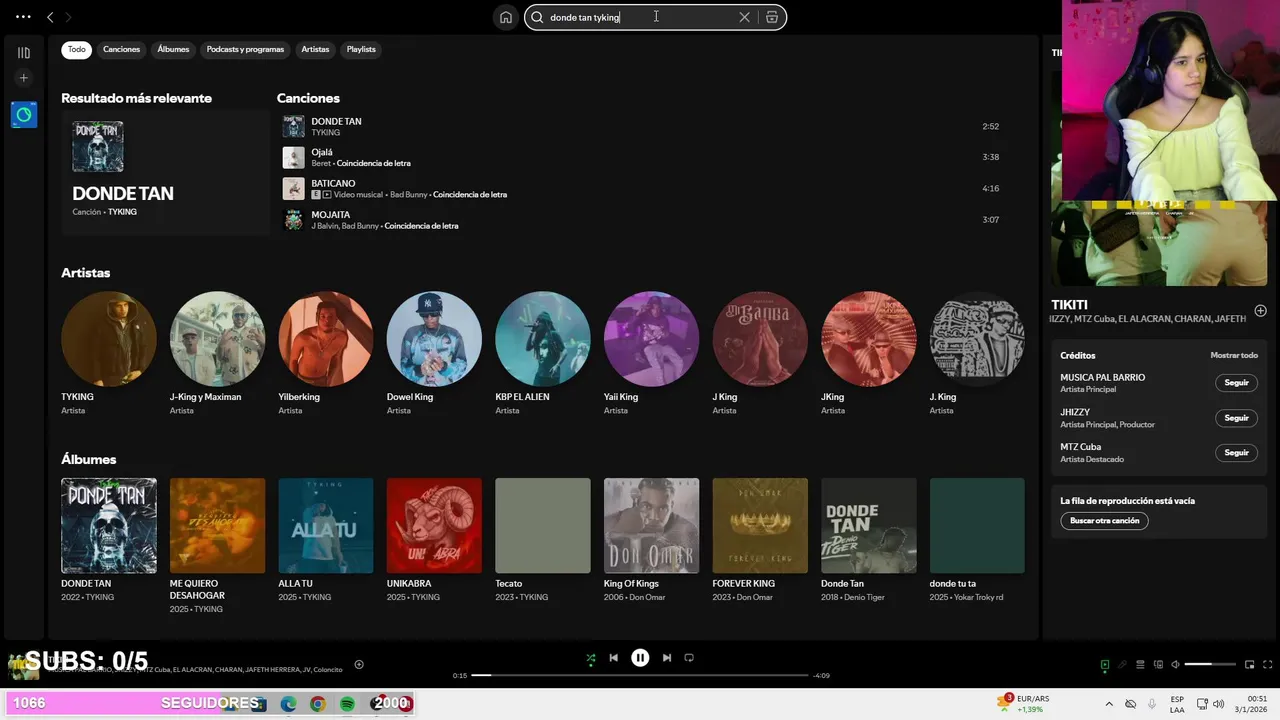Toggle Now Playing view panel
The height and width of the screenshot is (720, 1280).
point(1105,664)
